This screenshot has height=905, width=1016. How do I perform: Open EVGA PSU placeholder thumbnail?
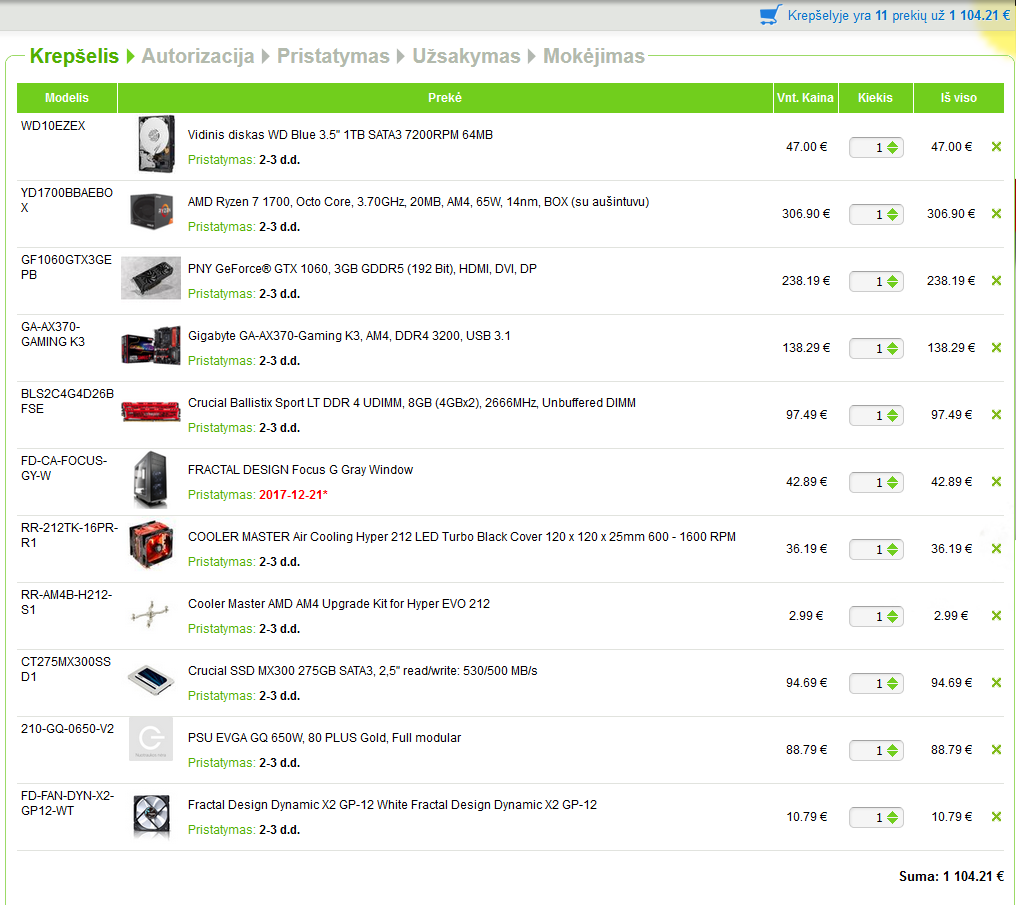(151, 739)
